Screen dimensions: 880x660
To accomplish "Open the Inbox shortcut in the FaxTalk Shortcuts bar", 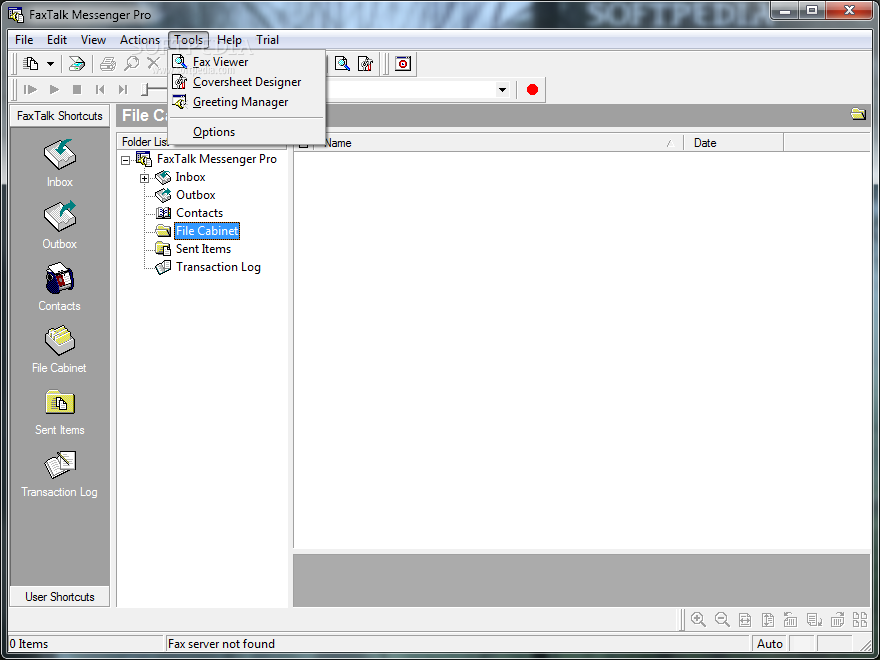I will (59, 163).
